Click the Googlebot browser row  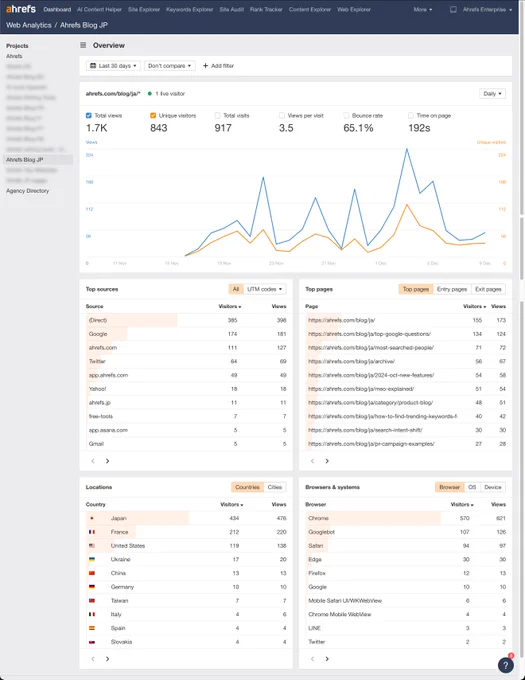(406, 532)
